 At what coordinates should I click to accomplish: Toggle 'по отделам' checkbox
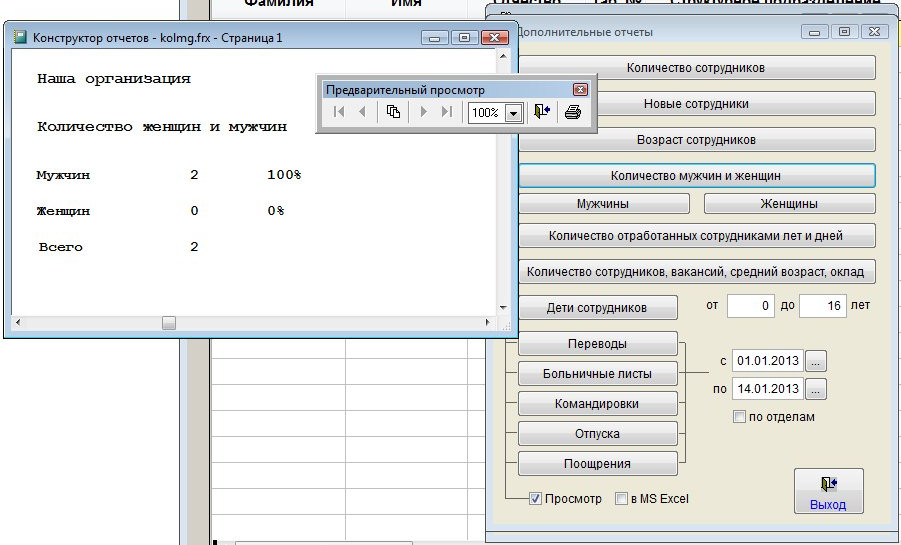tap(740, 417)
